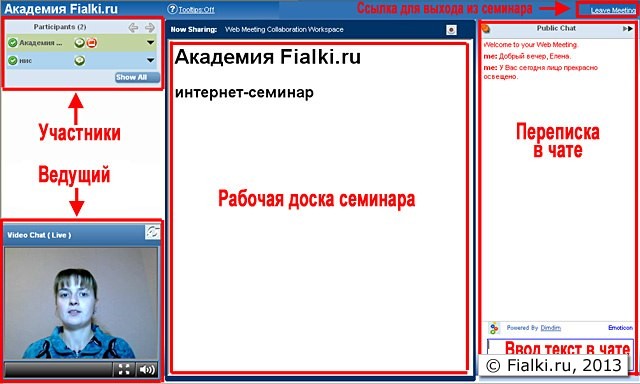Click green checkmark icon beside Академия participant
Viewport: 640px width, 384px height.
coord(13,42)
